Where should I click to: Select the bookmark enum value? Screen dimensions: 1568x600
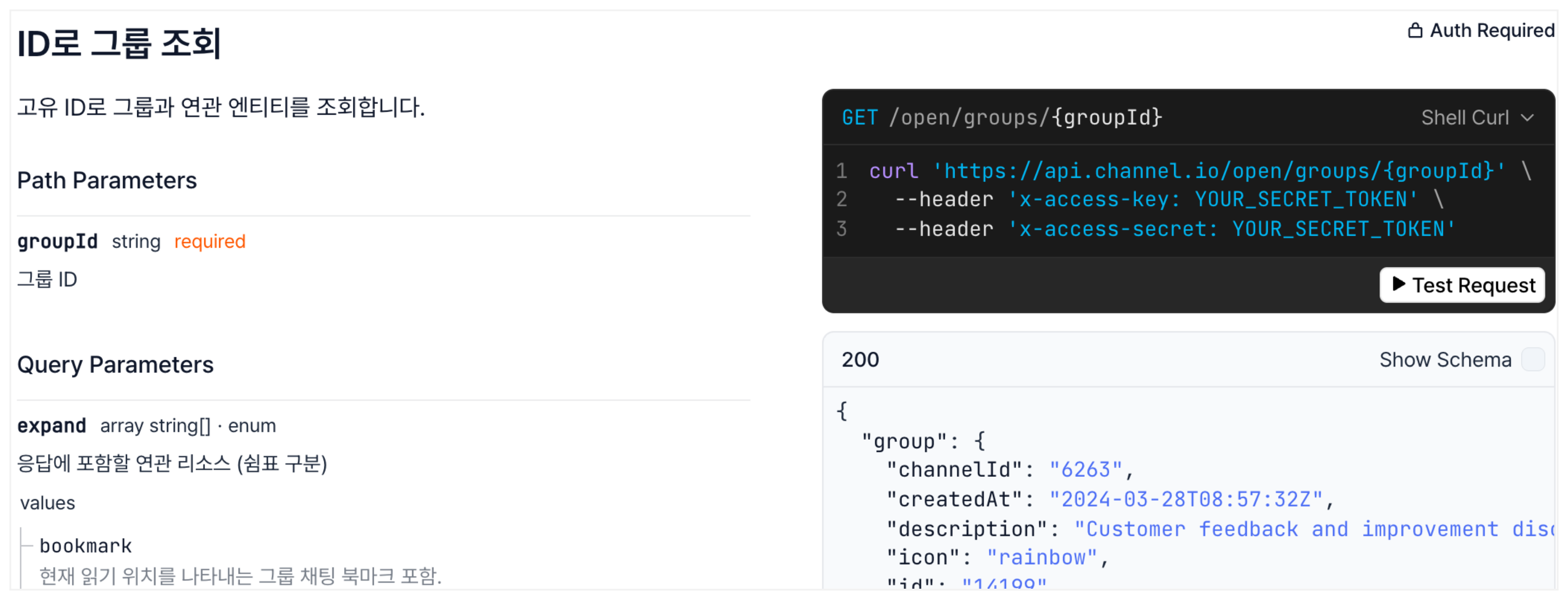[85, 546]
